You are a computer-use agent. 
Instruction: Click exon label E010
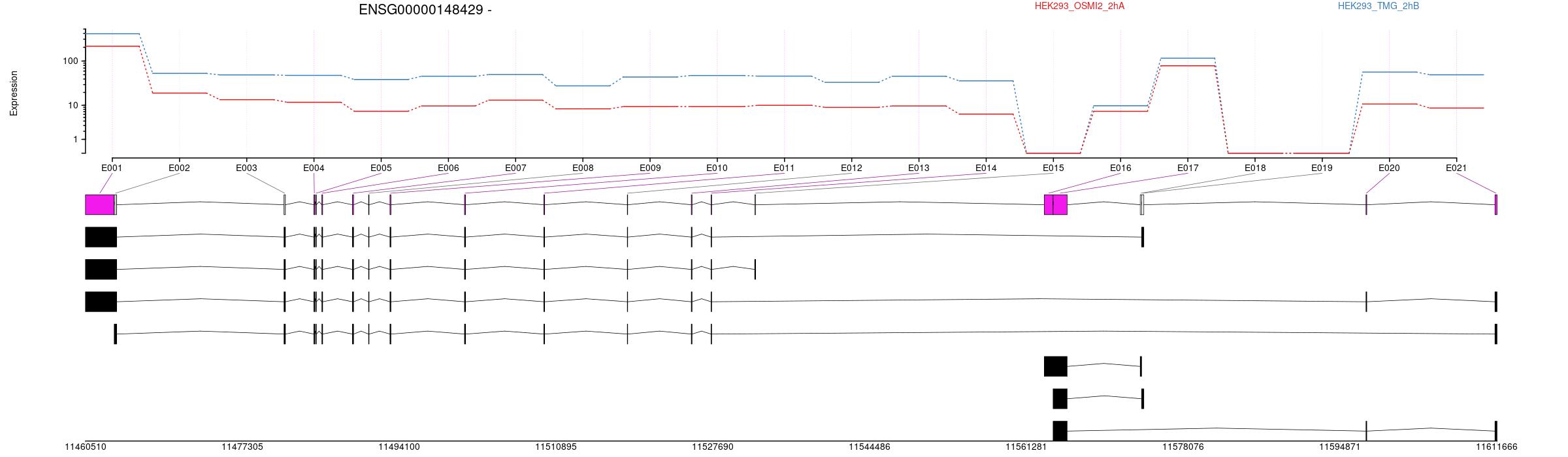(717, 168)
